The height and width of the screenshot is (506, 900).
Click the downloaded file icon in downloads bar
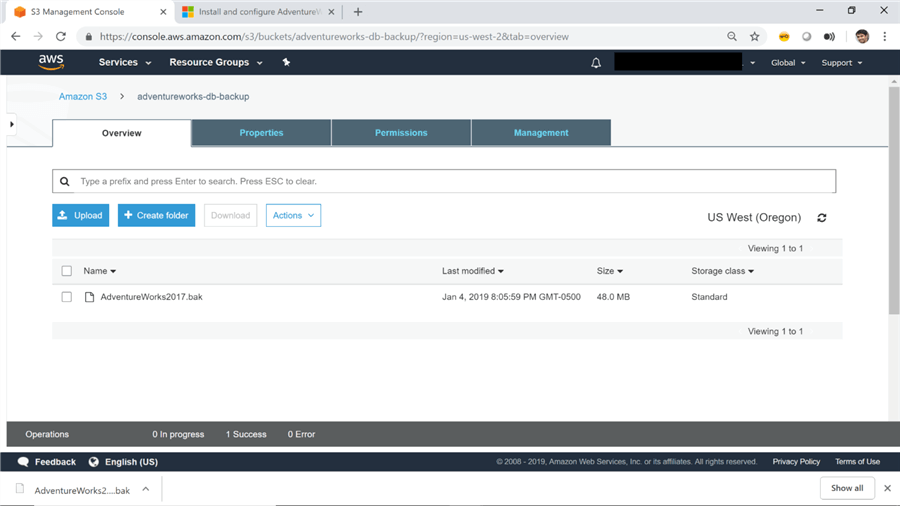click(20, 489)
